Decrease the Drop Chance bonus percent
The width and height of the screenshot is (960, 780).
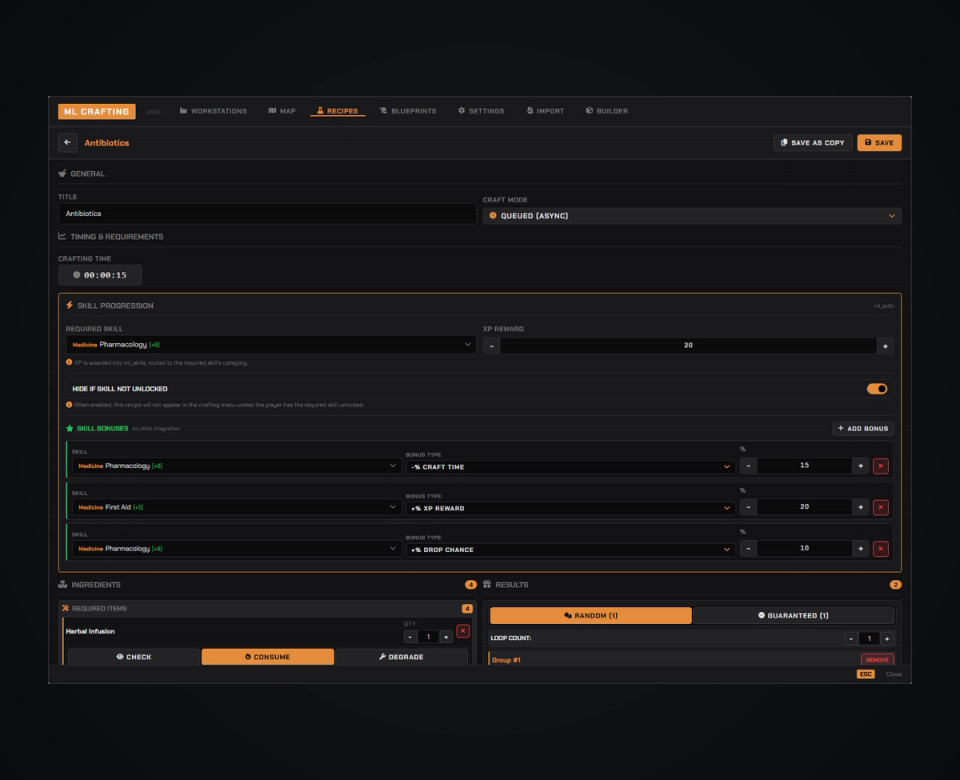point(748,549)
